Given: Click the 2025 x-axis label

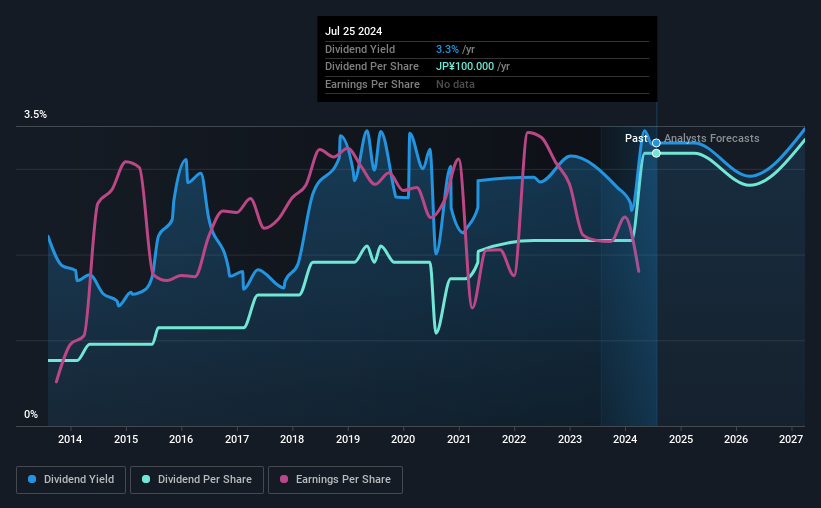Looking at the screenshot, I should (x=681, y=439).
